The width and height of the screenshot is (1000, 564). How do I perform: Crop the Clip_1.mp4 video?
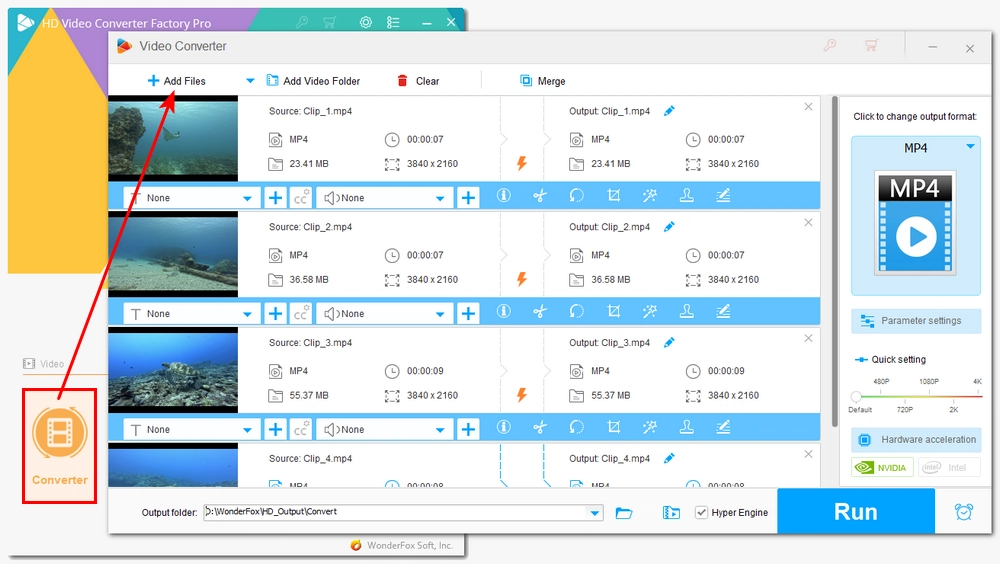coord(614,195)
